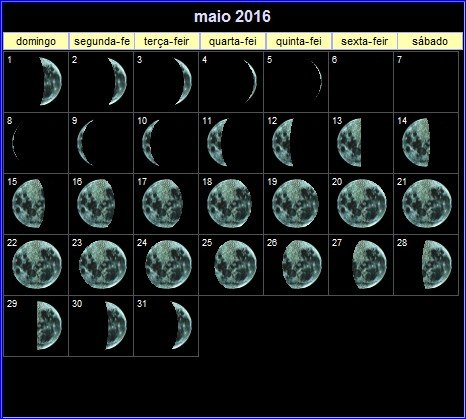Screen dimensions: 466x419
Task: Select the sábado column header
Action: pyautogui.click(x=430, y=41)
